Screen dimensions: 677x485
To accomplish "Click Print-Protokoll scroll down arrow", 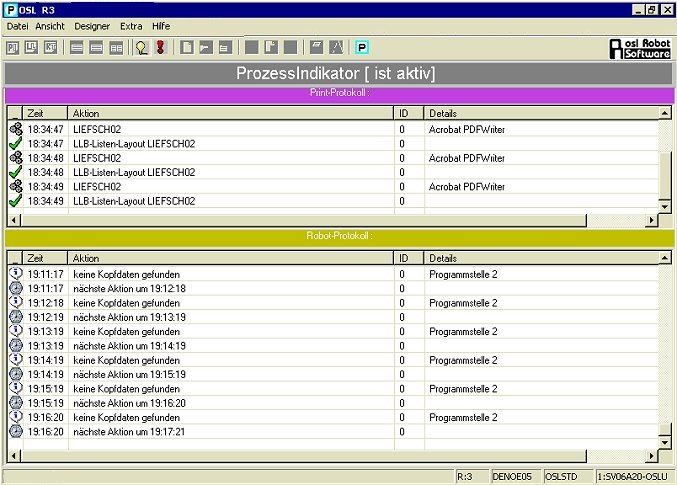I will point(664,206).
